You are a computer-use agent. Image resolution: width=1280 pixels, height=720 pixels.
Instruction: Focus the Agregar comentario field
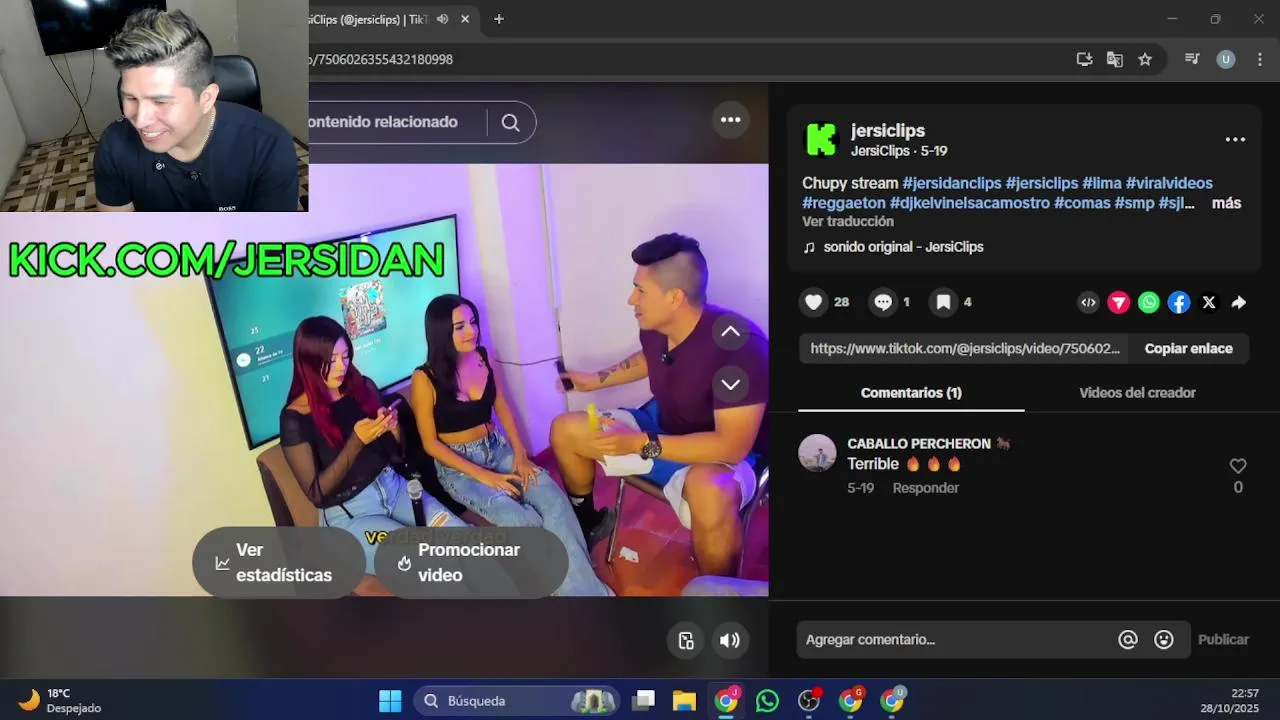[955, 640]
